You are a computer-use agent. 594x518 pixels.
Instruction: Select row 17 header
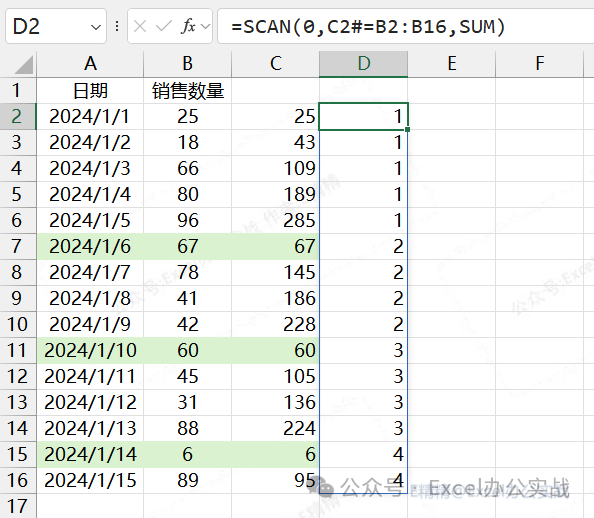[x=18, y=506]
